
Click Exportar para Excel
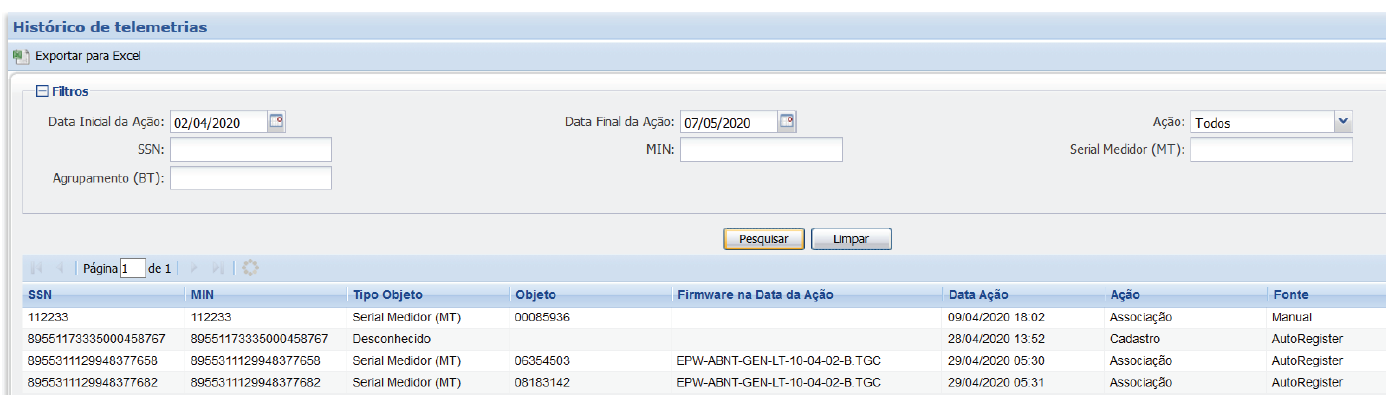tap(87, 56)
